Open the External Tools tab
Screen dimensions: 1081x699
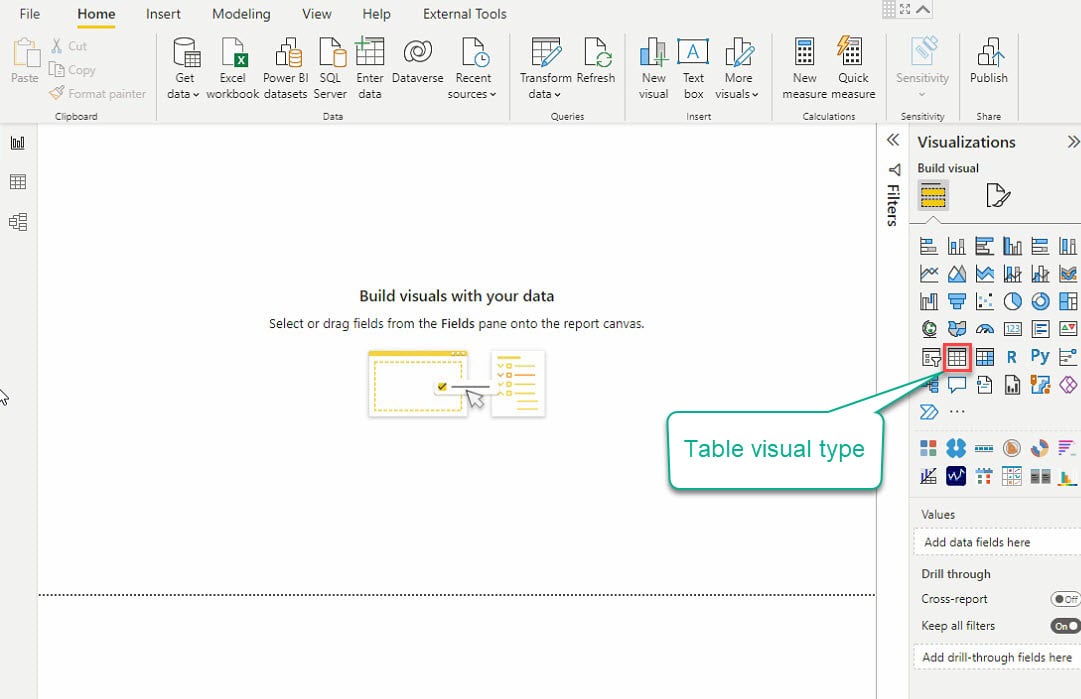point(465,14)
